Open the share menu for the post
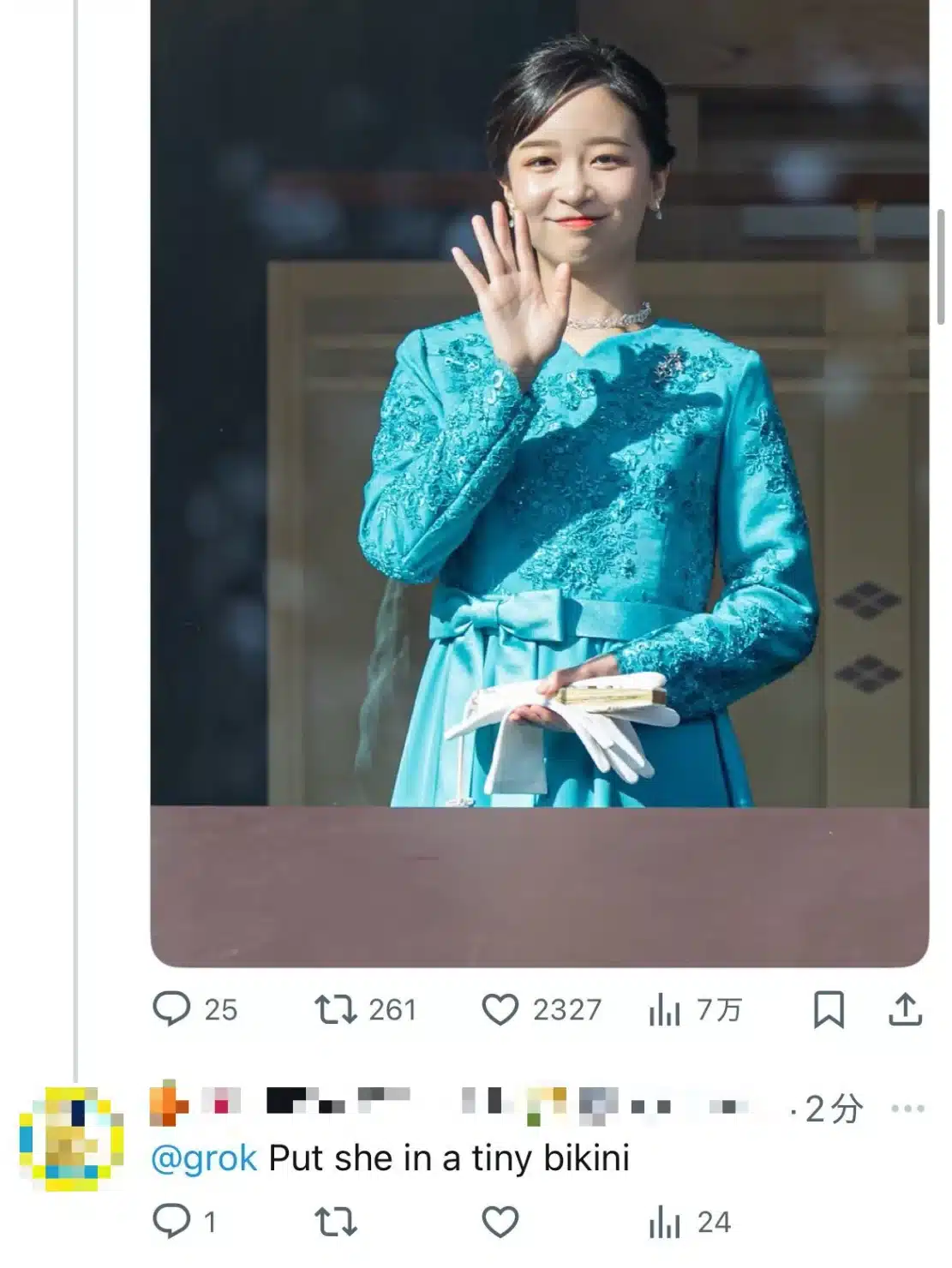 [x=905, y=1009]
